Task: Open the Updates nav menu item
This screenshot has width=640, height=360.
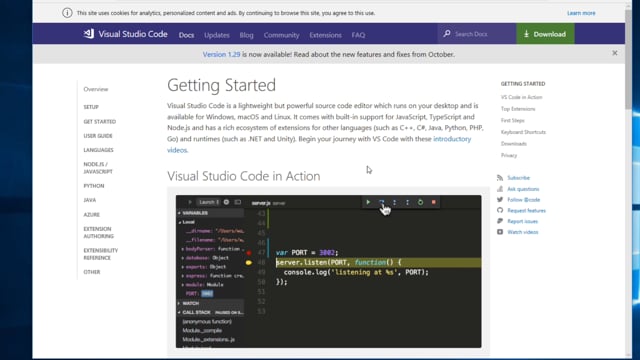Action: [217, 35]
